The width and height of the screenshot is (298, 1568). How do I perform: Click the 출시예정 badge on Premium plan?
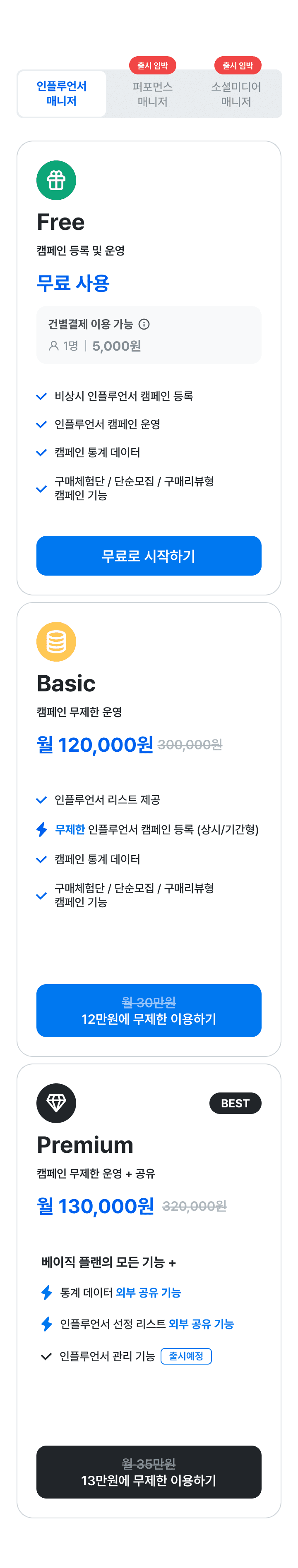click(x=186, y=1356)
